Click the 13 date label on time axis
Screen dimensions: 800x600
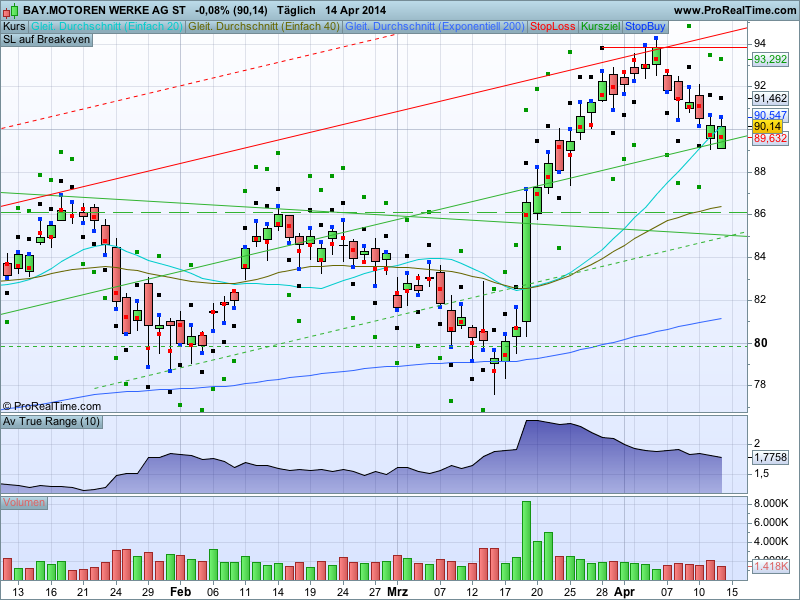18,592
